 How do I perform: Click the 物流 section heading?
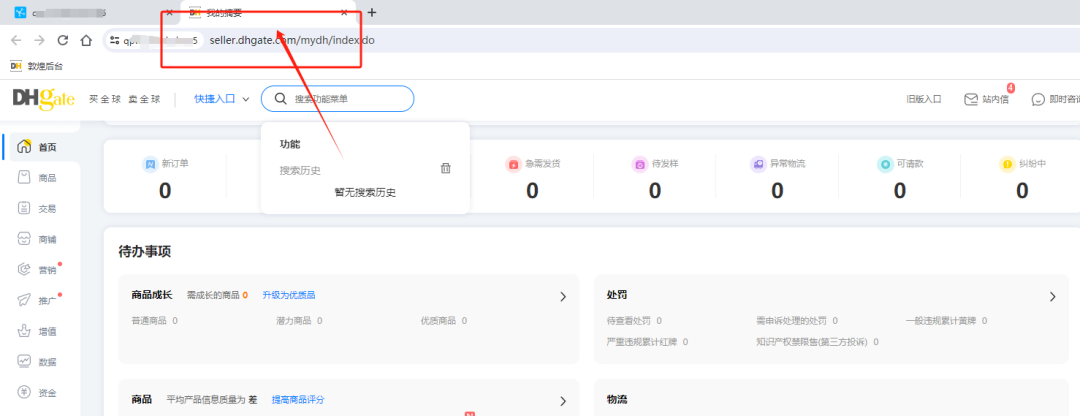point(616,399)
